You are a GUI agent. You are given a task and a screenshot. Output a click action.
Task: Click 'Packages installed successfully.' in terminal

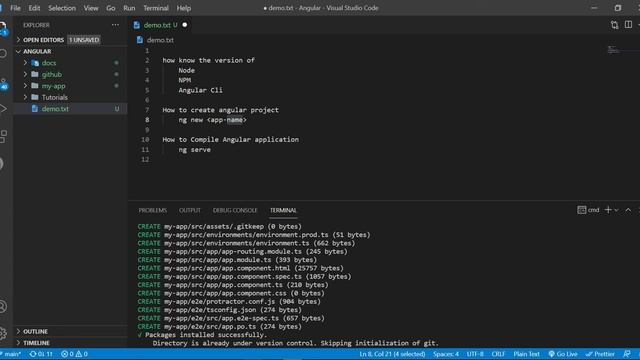206,335
